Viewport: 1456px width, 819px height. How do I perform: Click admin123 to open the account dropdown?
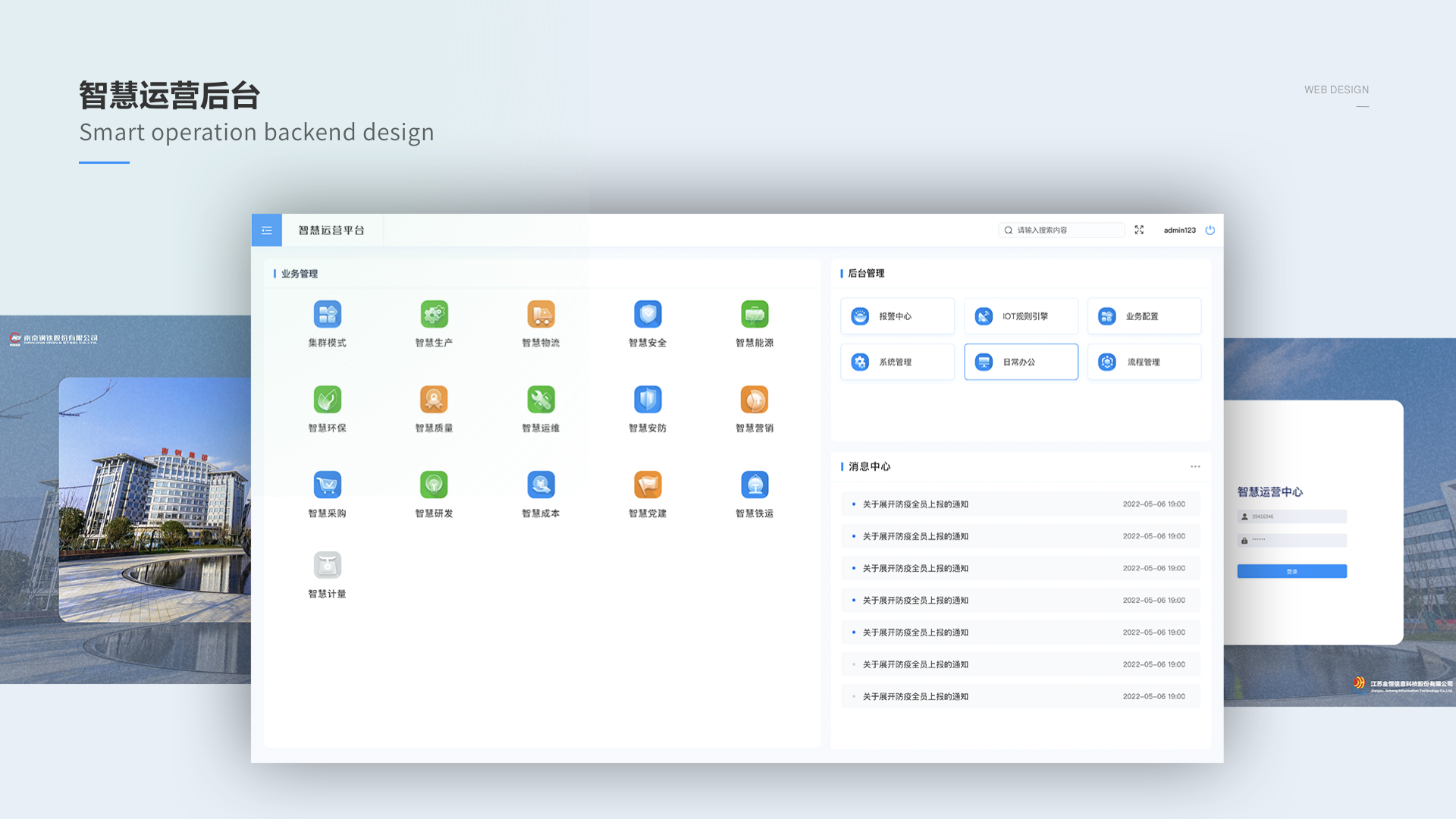[1178, 230]
